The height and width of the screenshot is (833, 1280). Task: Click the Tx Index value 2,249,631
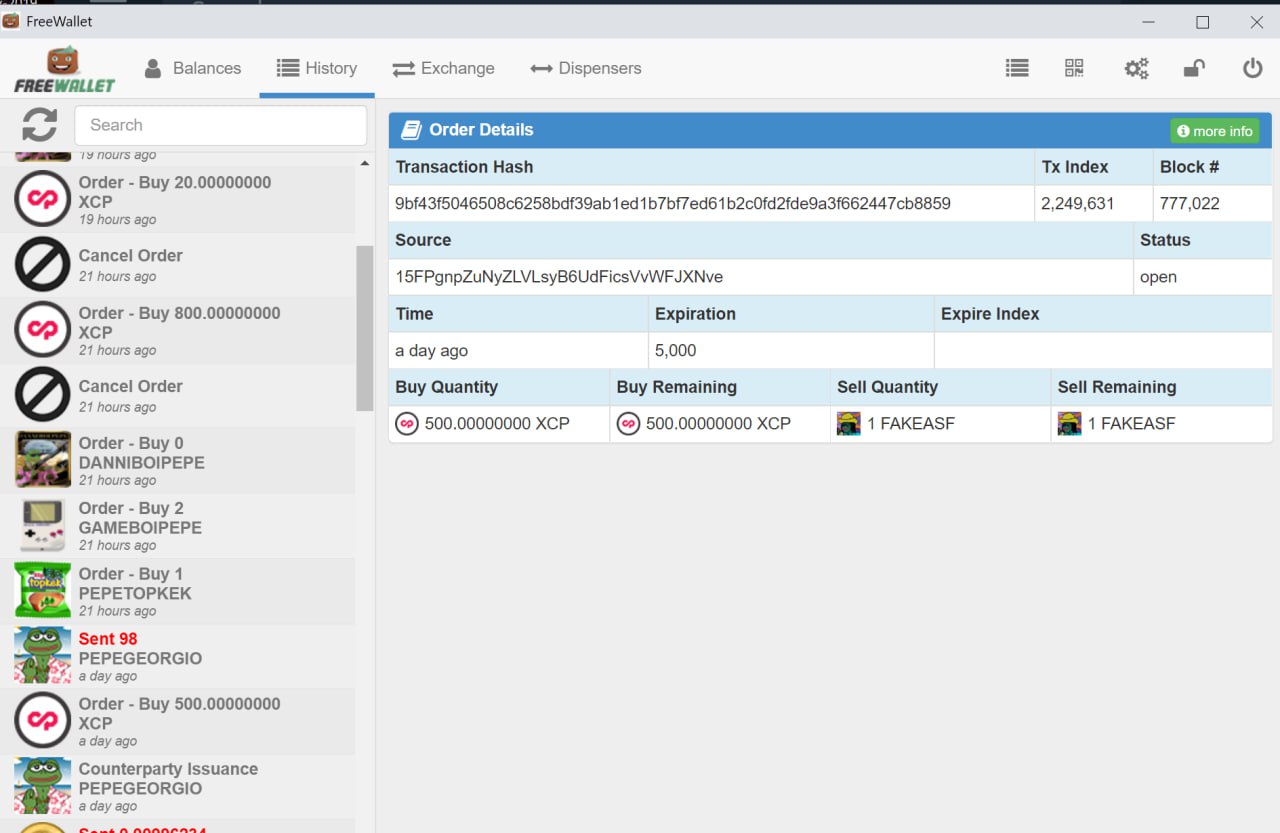tap(1078, 203)
